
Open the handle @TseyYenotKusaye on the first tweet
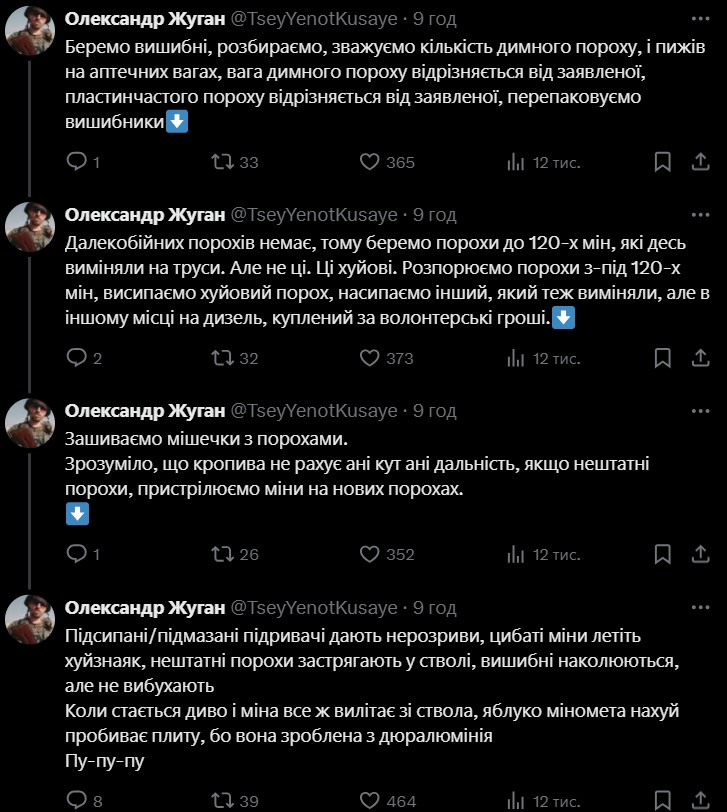click(x=314, y=19)
